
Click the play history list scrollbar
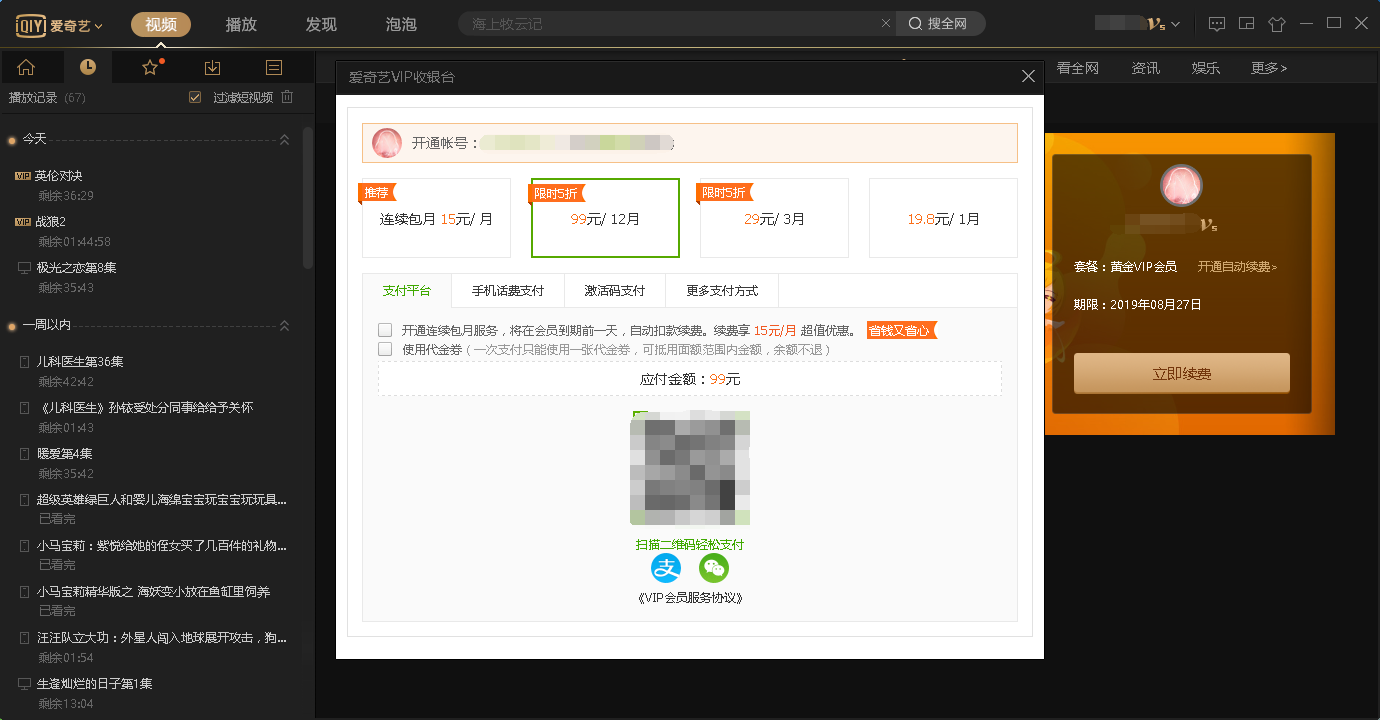click(x=308, y=197)
